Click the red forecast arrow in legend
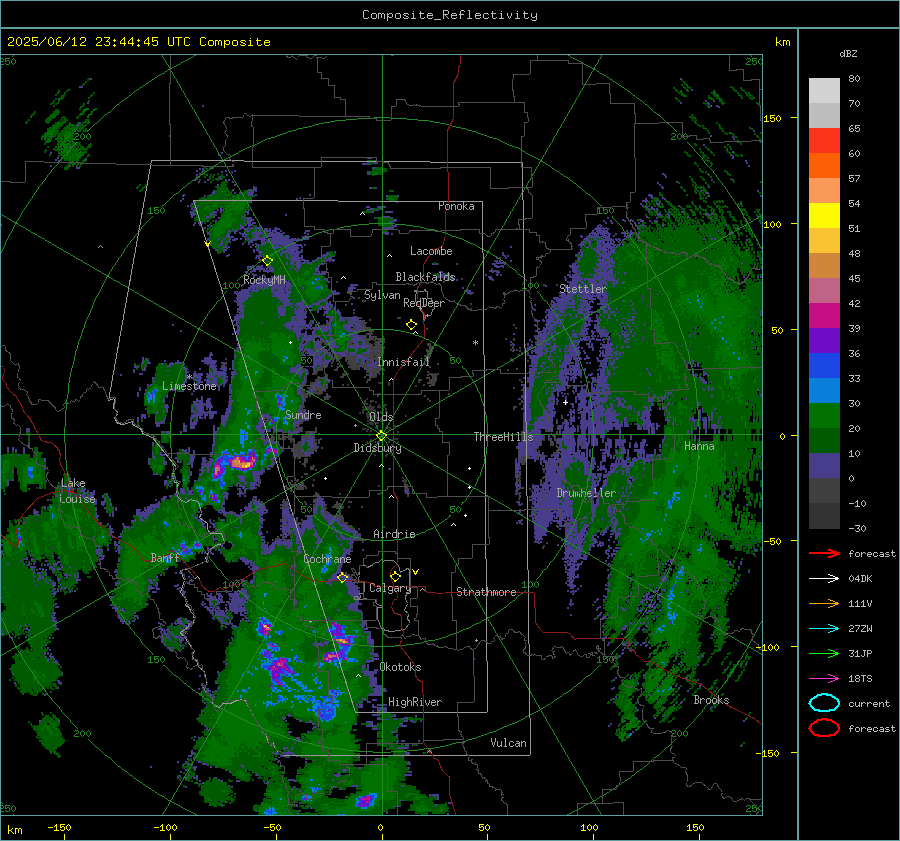Image resolution: width=900 pixels, height=841 pixels. click(x=824, y=553)
